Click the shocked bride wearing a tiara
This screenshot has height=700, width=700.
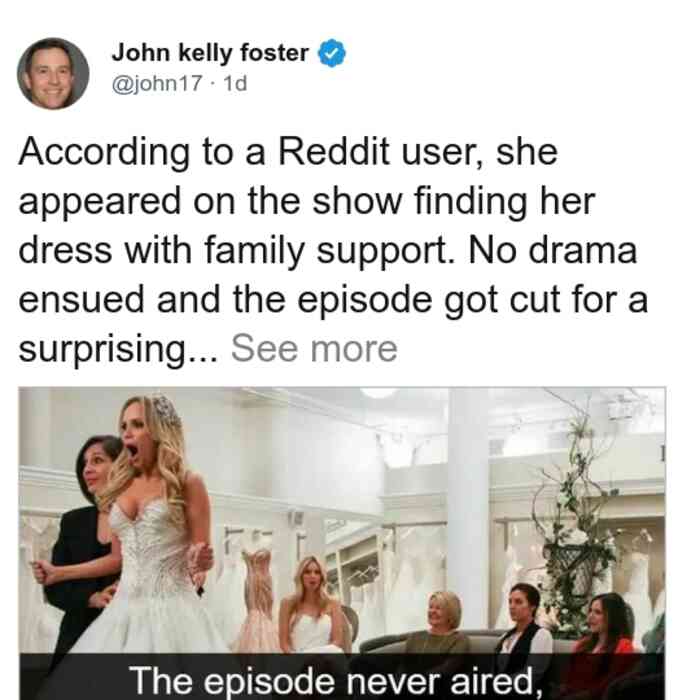click(x=152, y=522)
